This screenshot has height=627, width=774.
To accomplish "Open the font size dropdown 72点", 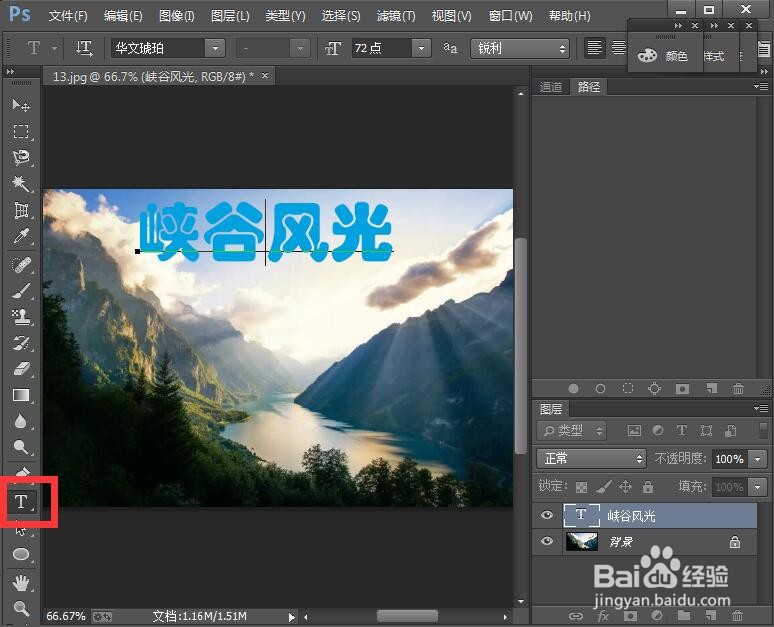I will coord(421,48).
